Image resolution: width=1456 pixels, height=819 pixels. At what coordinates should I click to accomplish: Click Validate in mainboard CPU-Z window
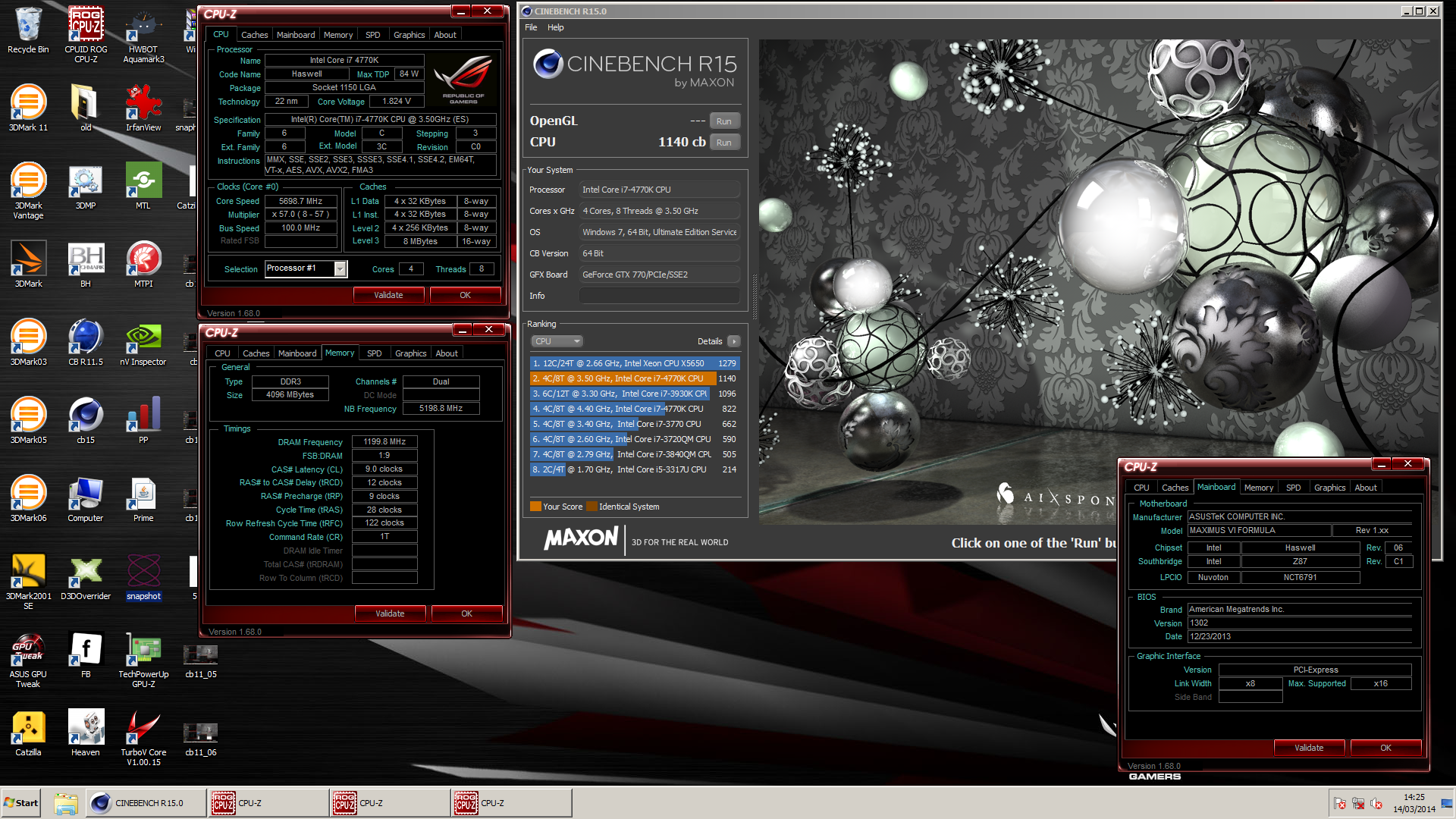(x=1309, y=748)
